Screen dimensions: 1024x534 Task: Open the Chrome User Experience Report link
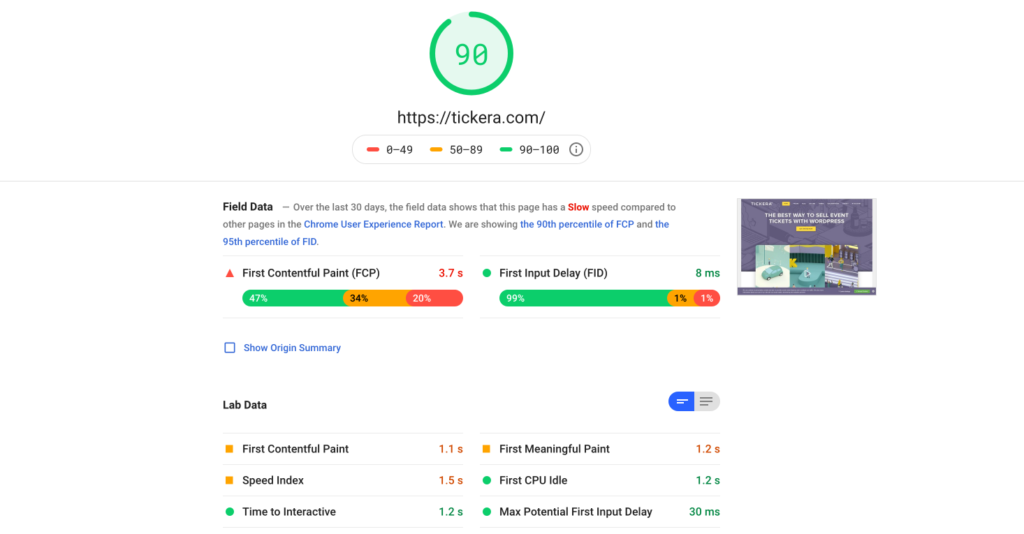373,224
